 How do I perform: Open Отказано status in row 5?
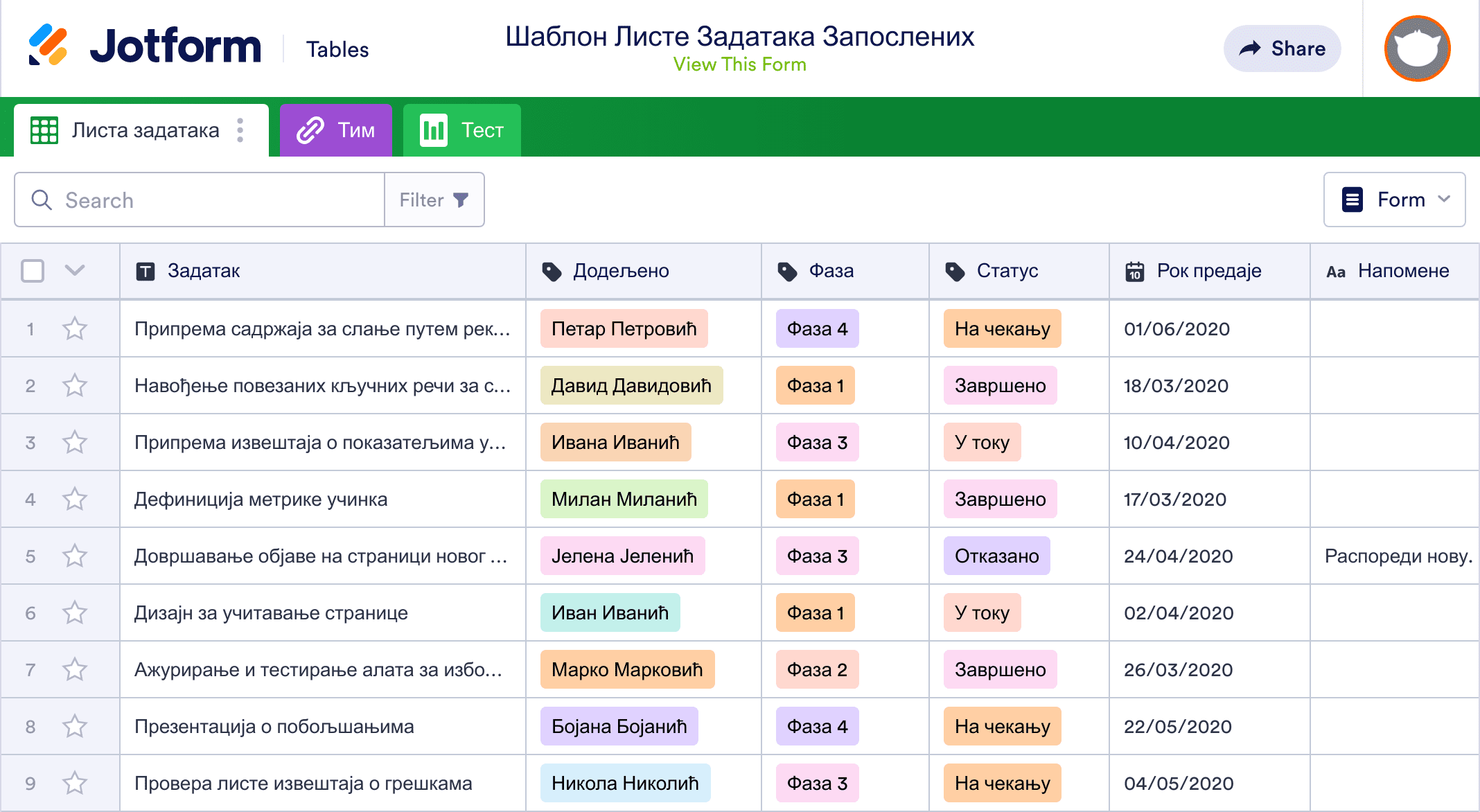click(996, 556)
